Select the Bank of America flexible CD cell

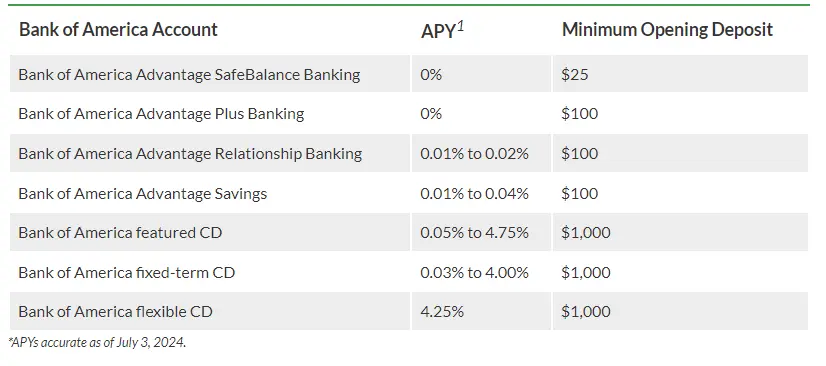[210, 311]
